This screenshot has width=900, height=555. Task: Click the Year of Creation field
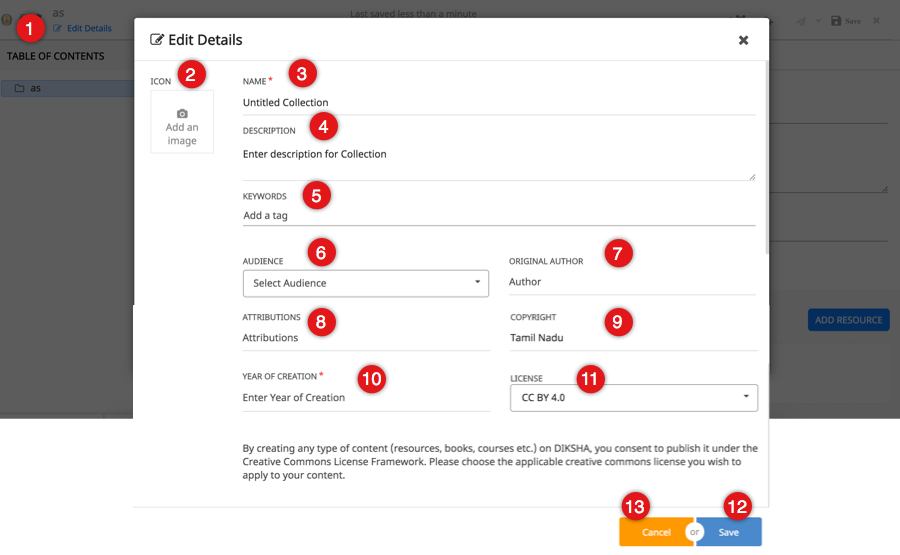[364, 397]
